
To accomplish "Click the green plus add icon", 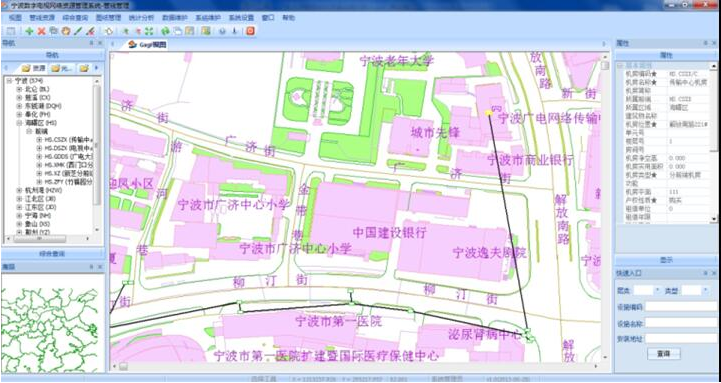I will (x=29, y=31).
